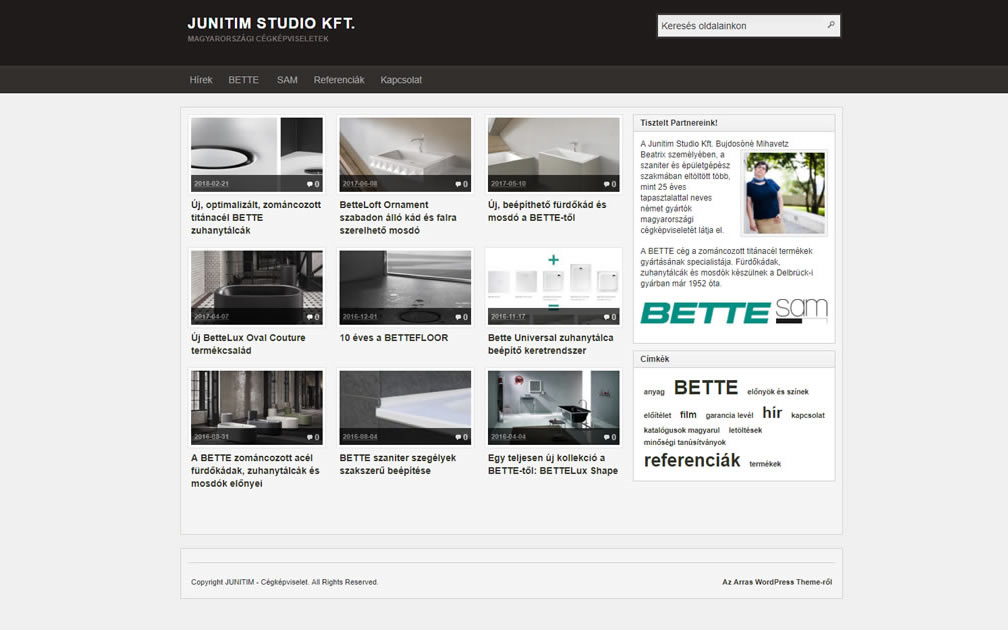Viewport: 1008px width, 630px height.
Task: Open the BetteLux Oval Couture thumbnail
Action: tap(256, 287)
